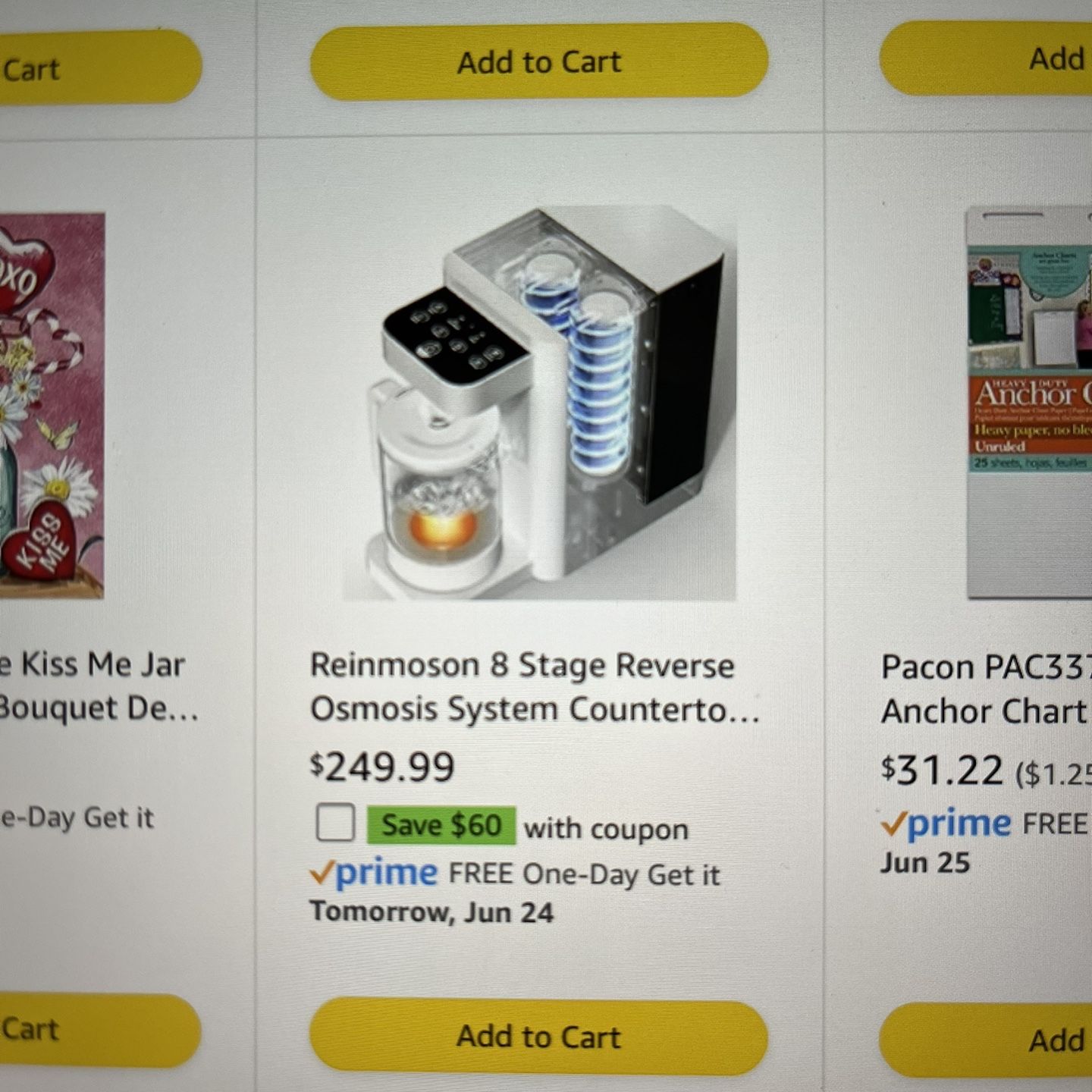The height and width of the screenshot is (1092, 1092).
Task: View the Pacon Anchor Chart paper image
Action: [1029, 403]
